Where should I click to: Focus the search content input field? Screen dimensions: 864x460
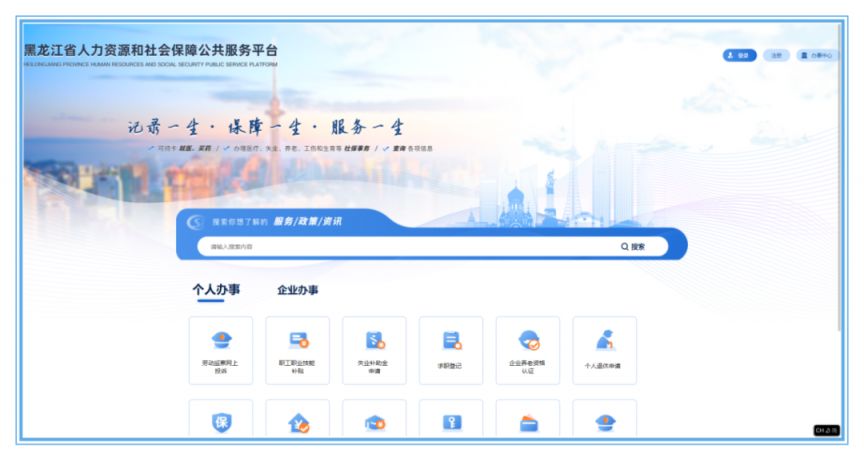pos(400,246)
